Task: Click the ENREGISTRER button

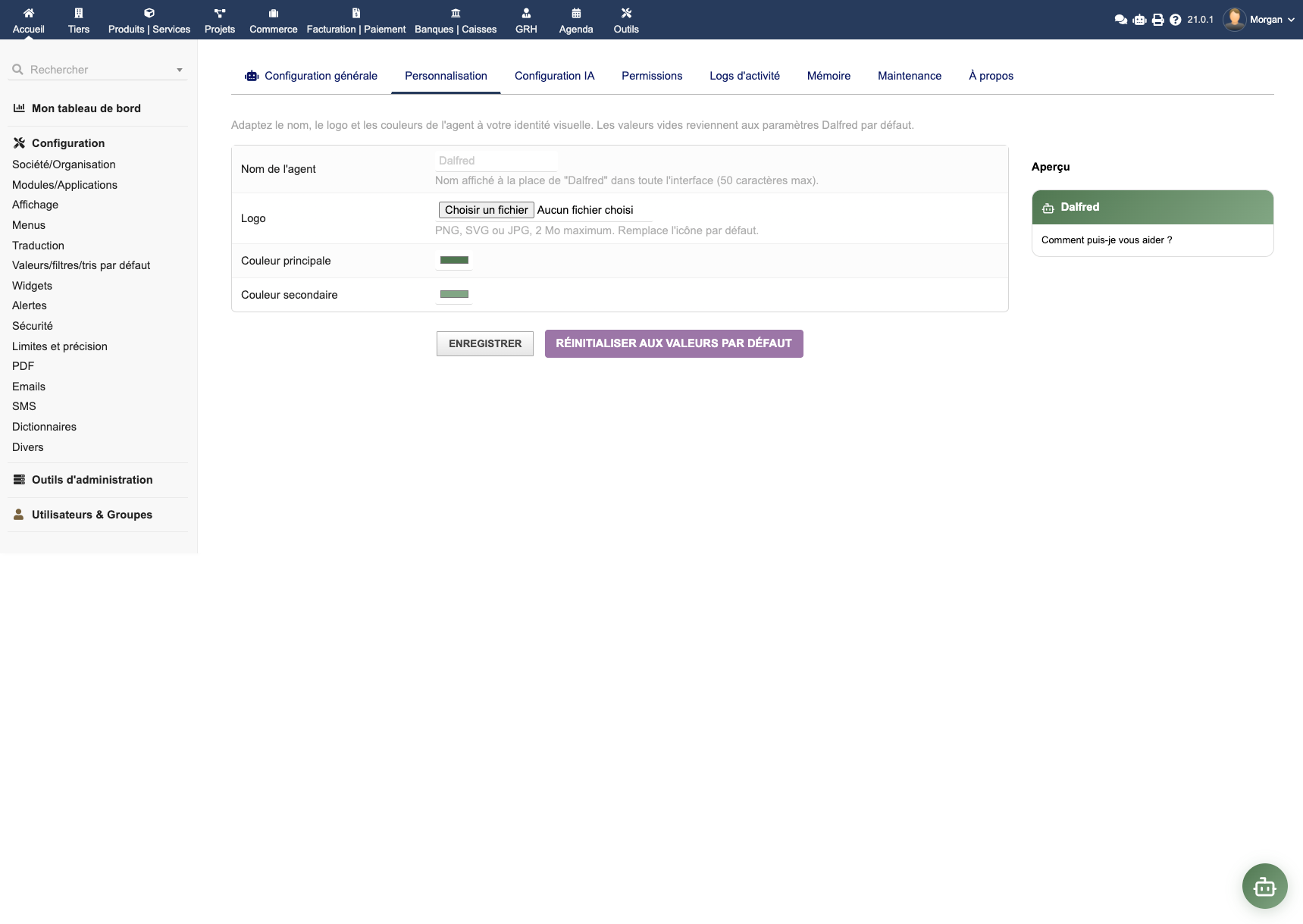Action: (x=485, y=343)
